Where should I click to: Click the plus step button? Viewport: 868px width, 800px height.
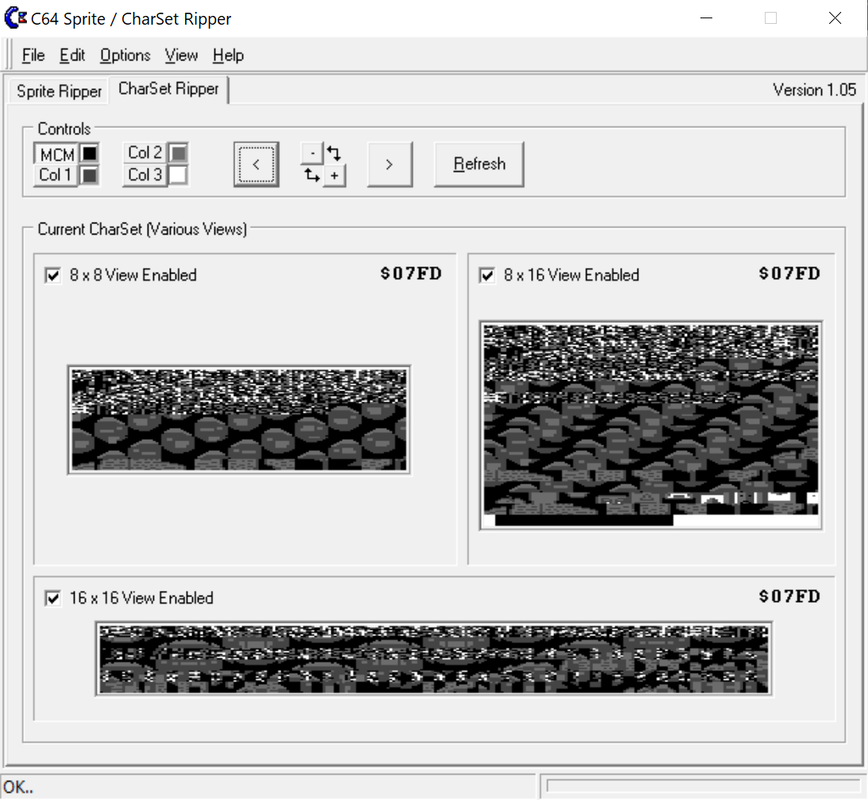pos(334,176)
